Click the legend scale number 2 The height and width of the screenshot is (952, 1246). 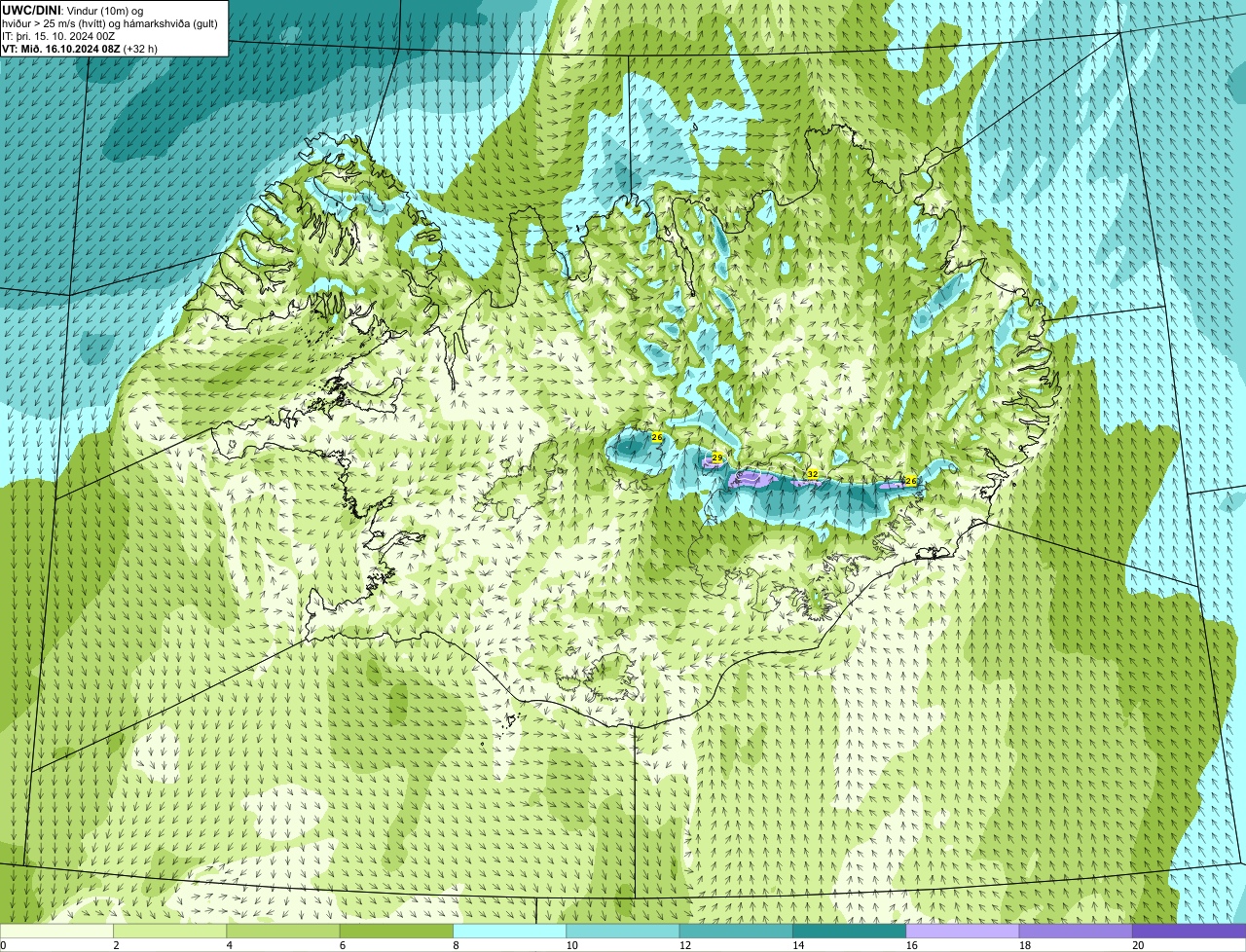click(116, 944)
